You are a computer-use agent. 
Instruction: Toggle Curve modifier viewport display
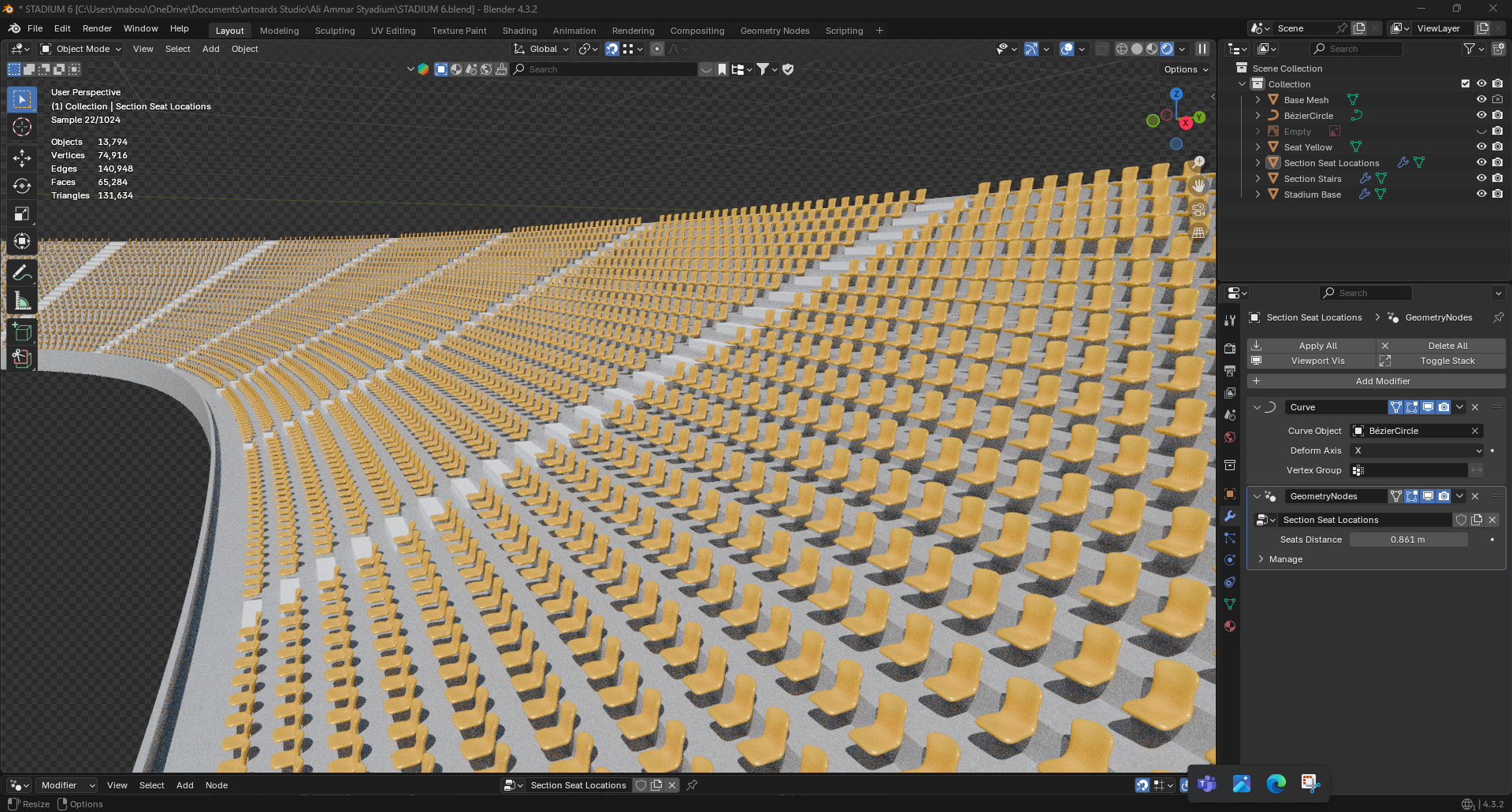(x=1428, y=407)
